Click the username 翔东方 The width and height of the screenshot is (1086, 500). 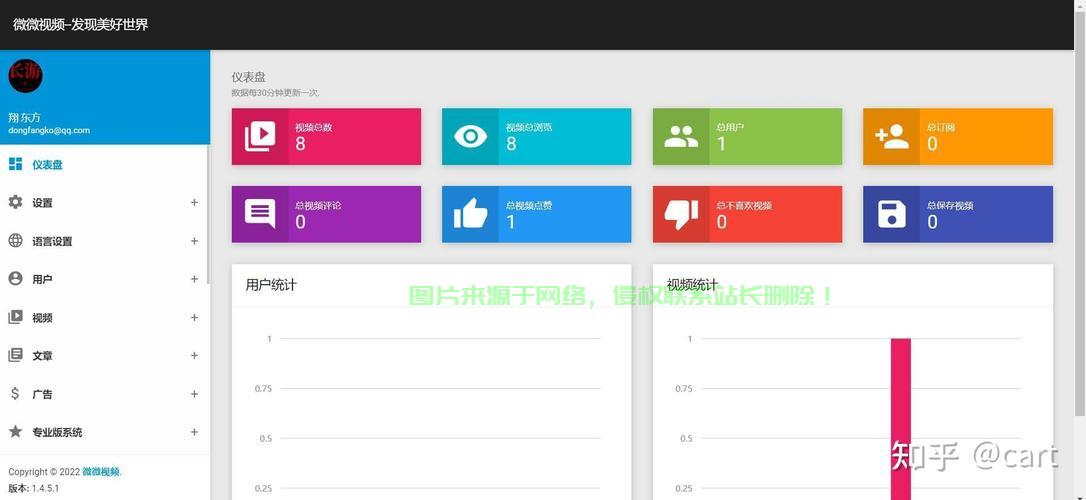tap(25, 118)
